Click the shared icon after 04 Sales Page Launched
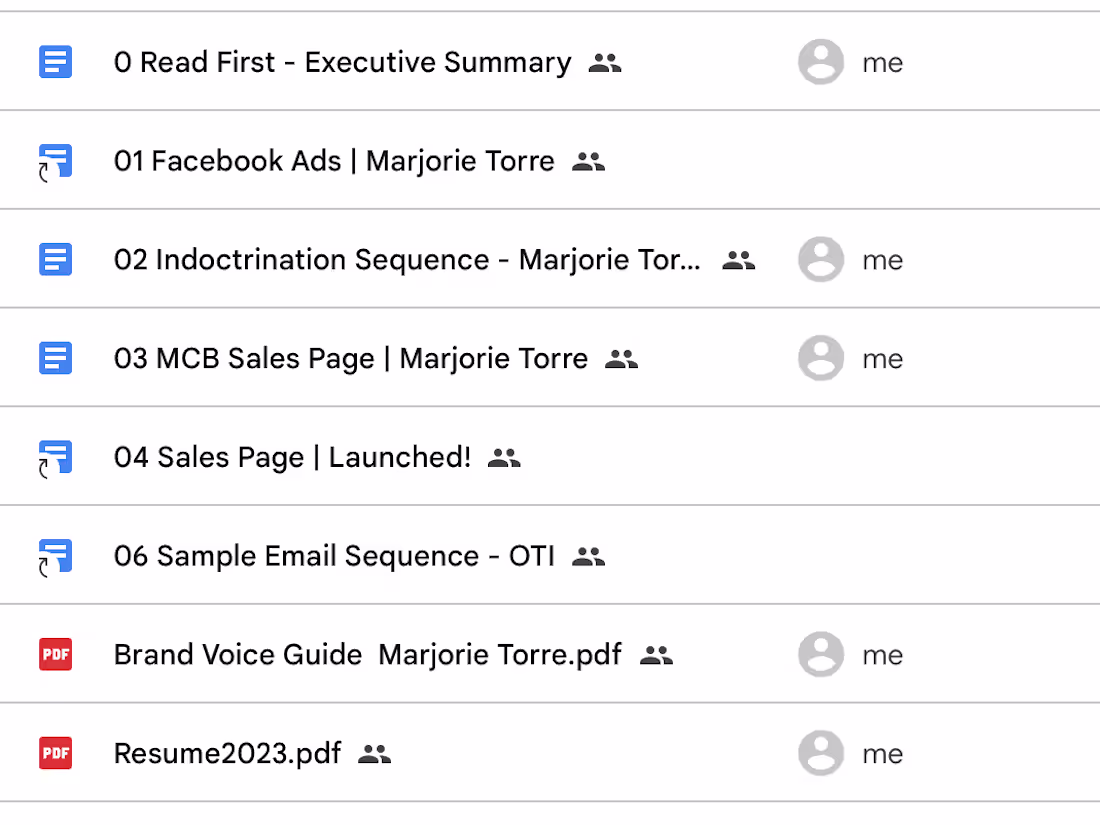1100x825 pixels. (x=504, y=458)
